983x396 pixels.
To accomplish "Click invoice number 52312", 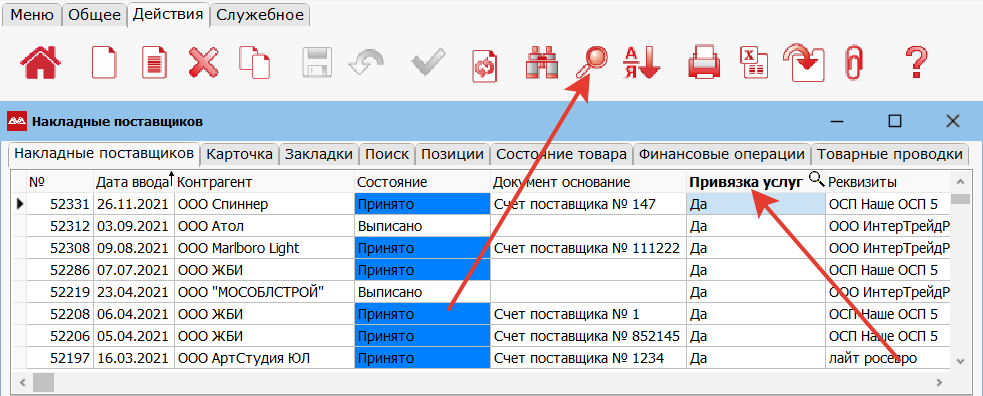I will (x=60, y=226).
